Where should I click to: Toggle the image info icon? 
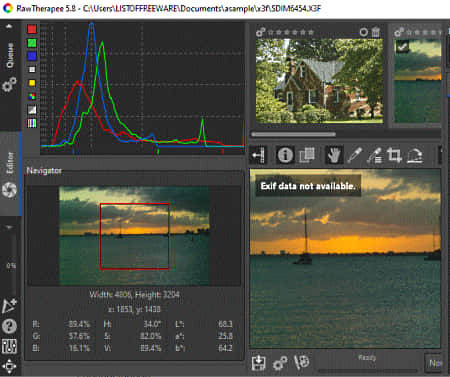[x=285, y=155]
